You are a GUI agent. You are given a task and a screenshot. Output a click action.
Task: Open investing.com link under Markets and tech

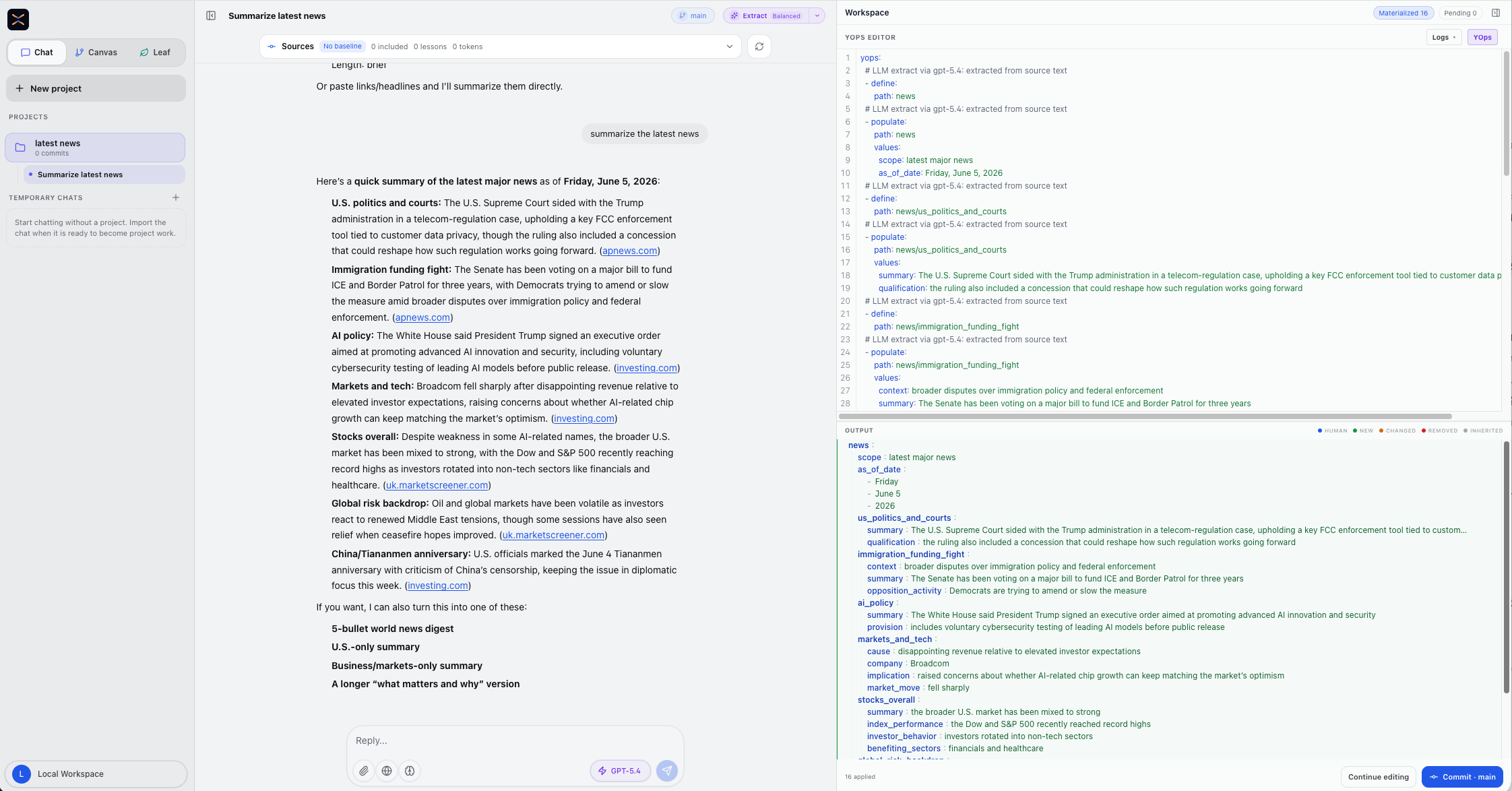pyautogui.click(x=584, y=418)
